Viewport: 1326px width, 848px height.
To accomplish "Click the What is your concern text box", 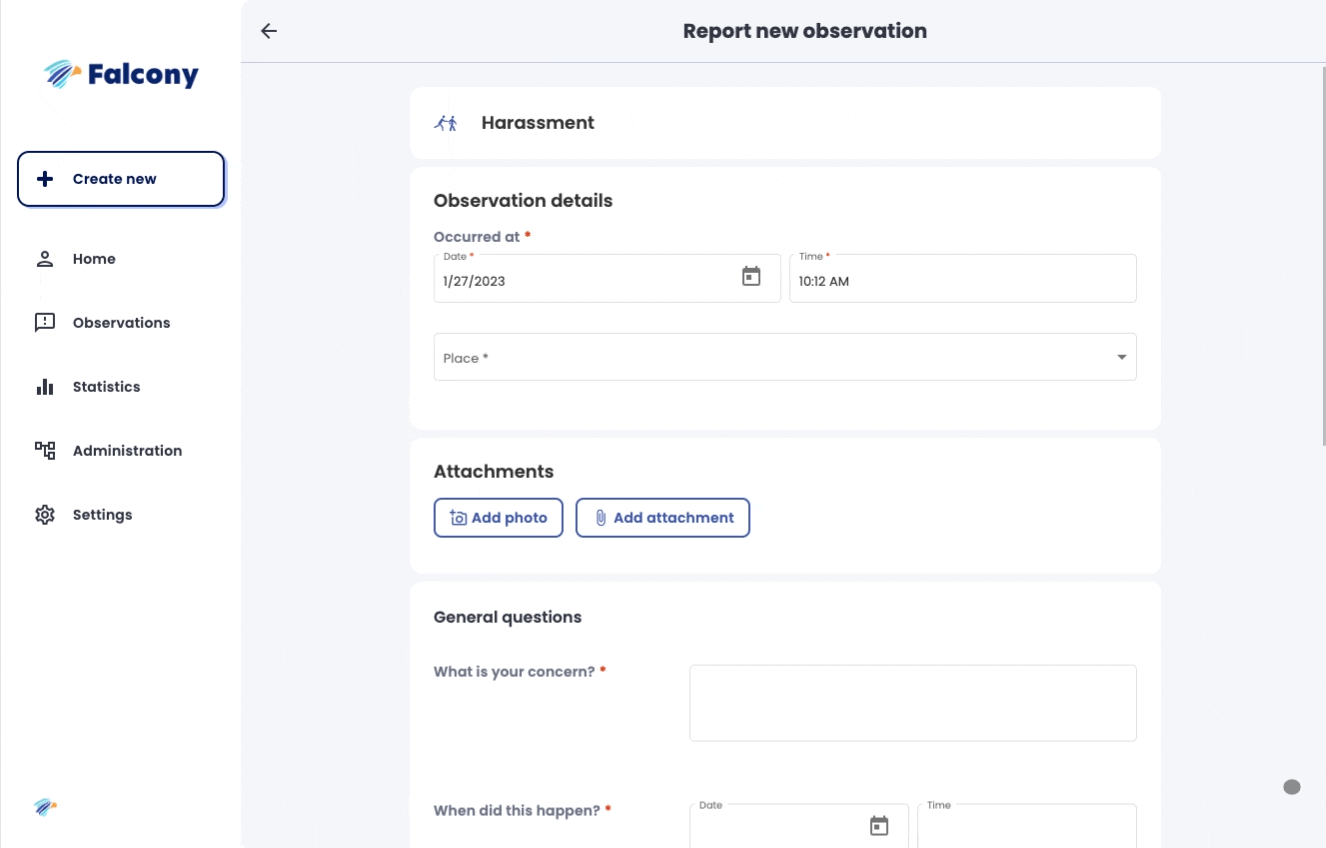I will [913, 703].
